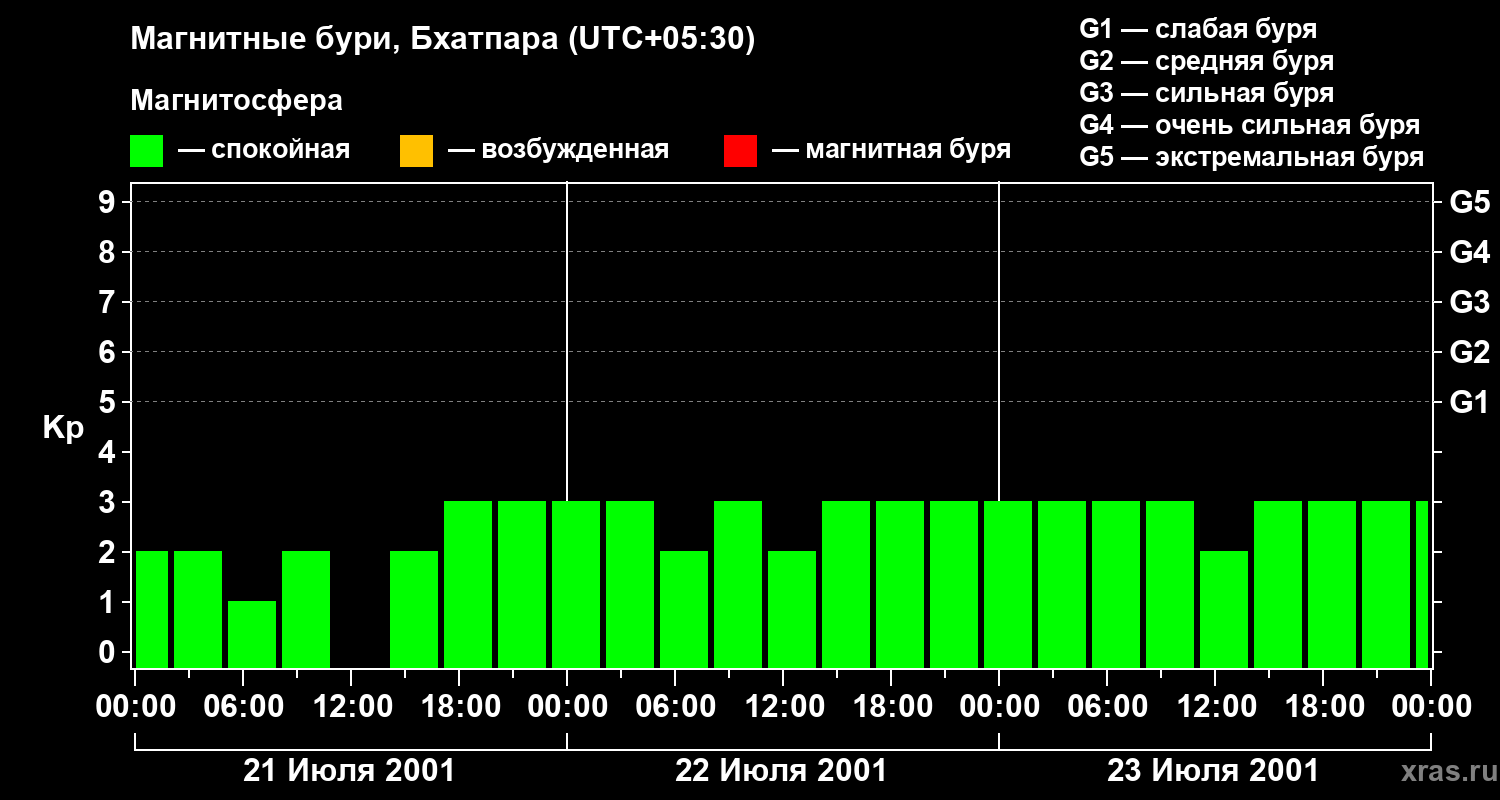Click the 'Магнитосфера' legend heading

click(x=236, y=101)
